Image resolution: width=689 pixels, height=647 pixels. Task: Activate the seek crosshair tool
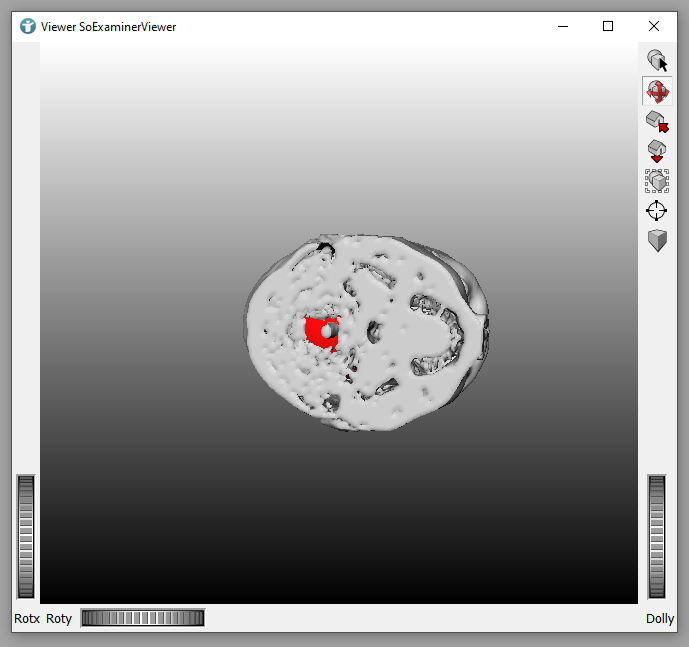pyautogui.click(x=657, y=211)
